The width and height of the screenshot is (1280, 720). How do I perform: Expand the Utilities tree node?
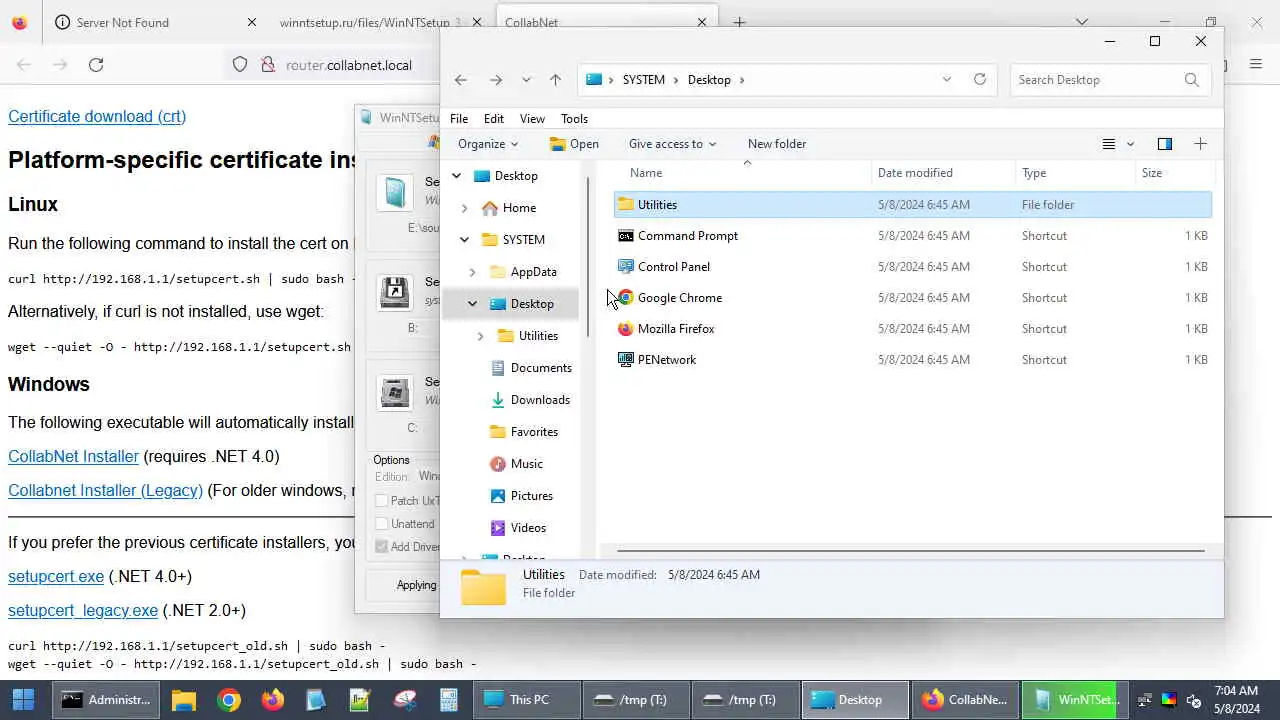point(480,336)
